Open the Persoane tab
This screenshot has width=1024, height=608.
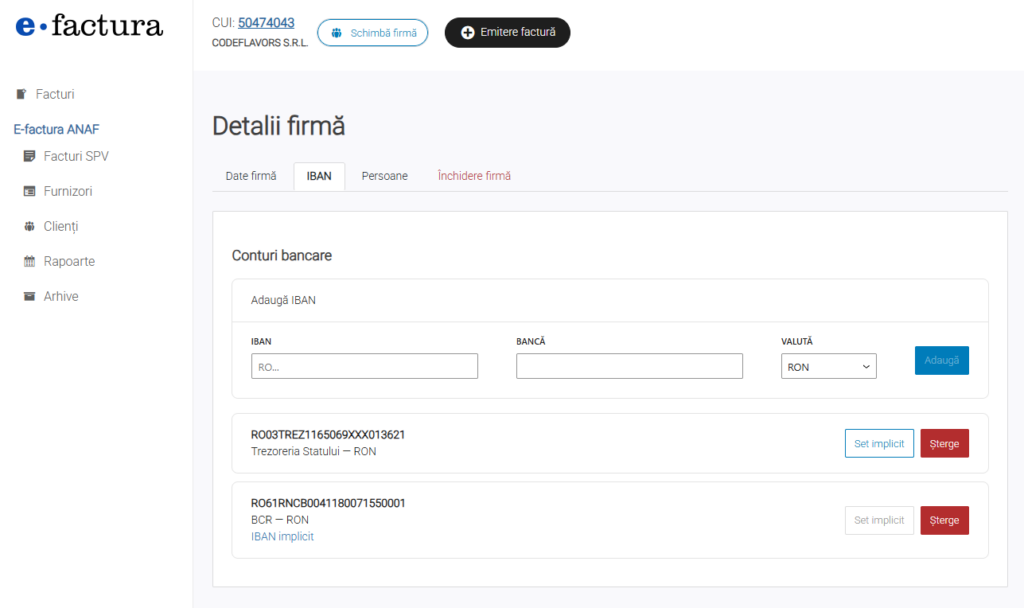pos(384,176)
